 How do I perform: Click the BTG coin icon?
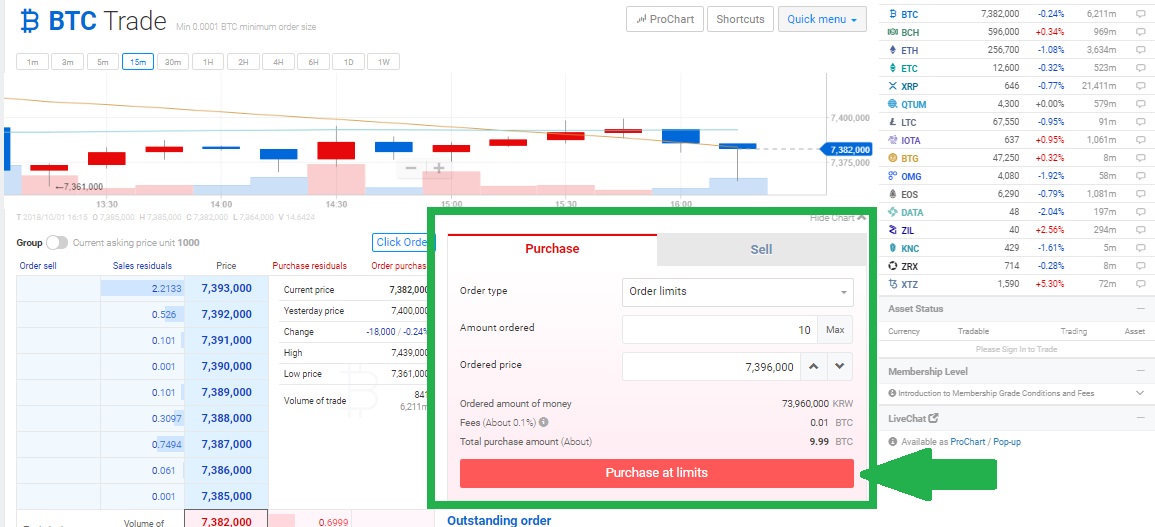[x=893, y=158]
